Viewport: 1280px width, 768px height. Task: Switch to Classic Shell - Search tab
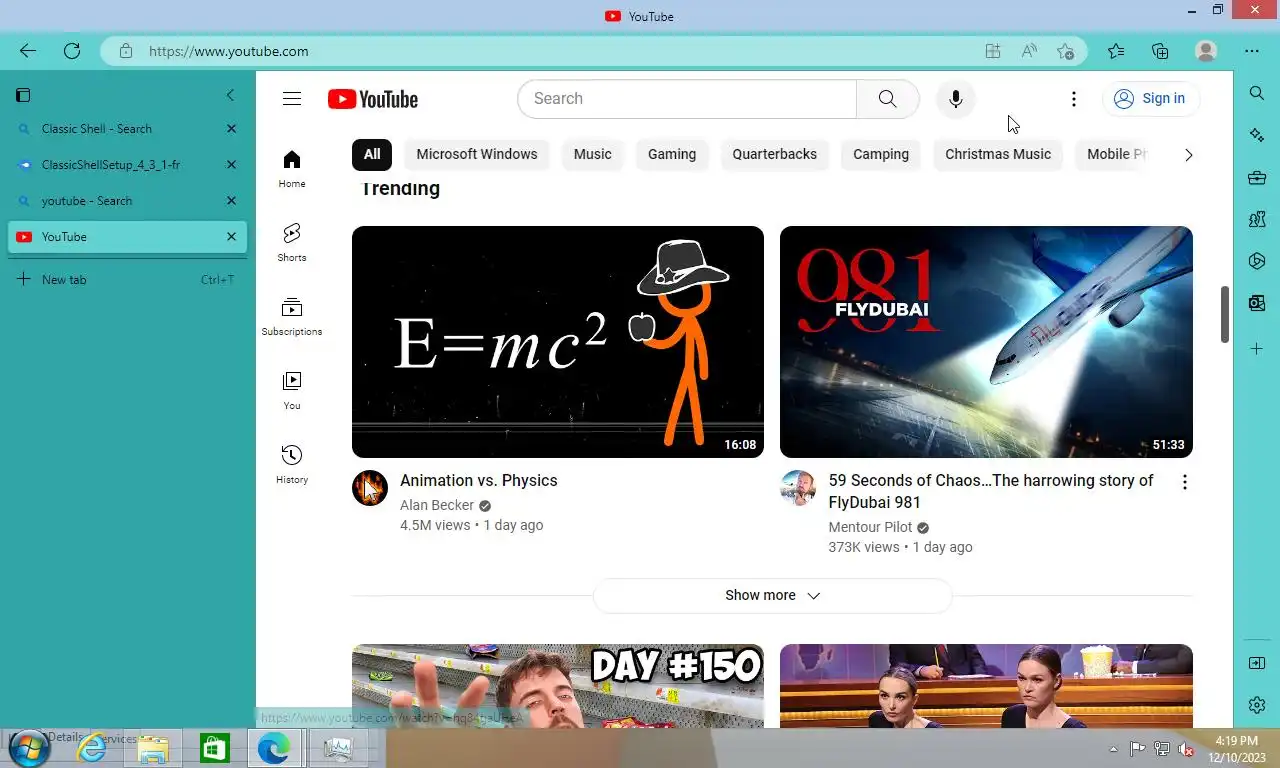[x=127, y=129]
